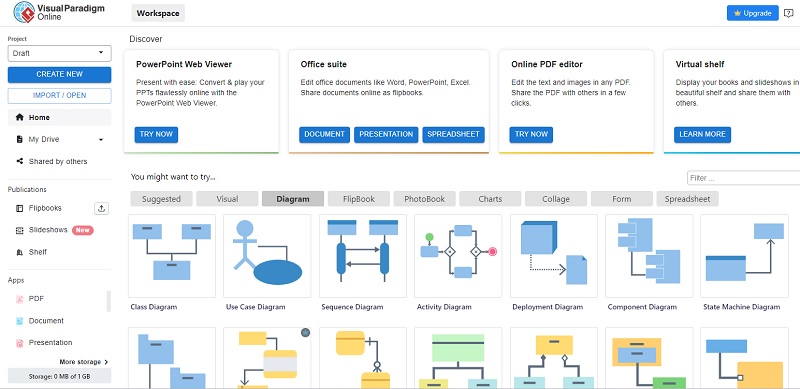Click the PDF app icon
The height and width of the screenshot is (389, 800).
pos(19,299)
